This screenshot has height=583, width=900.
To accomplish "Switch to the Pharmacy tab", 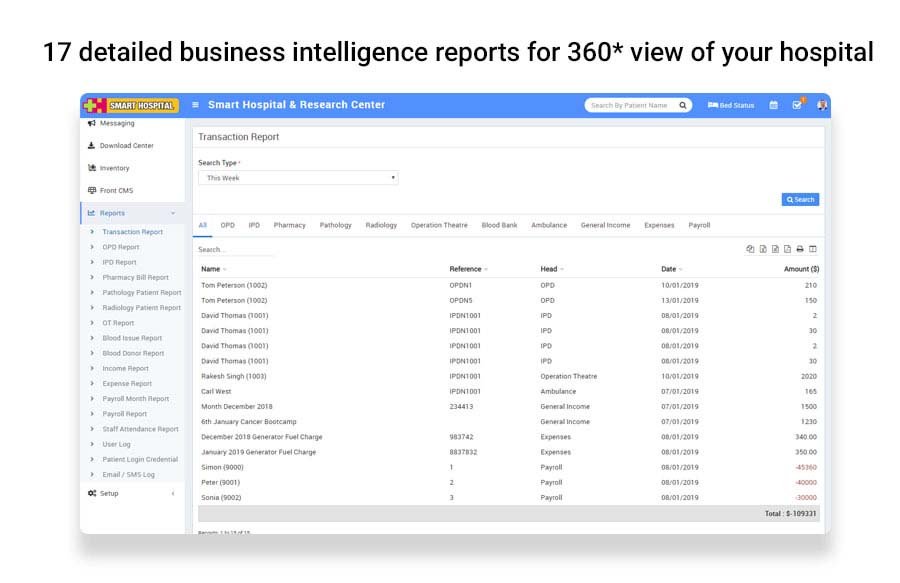I will click(x=289, y=225).
